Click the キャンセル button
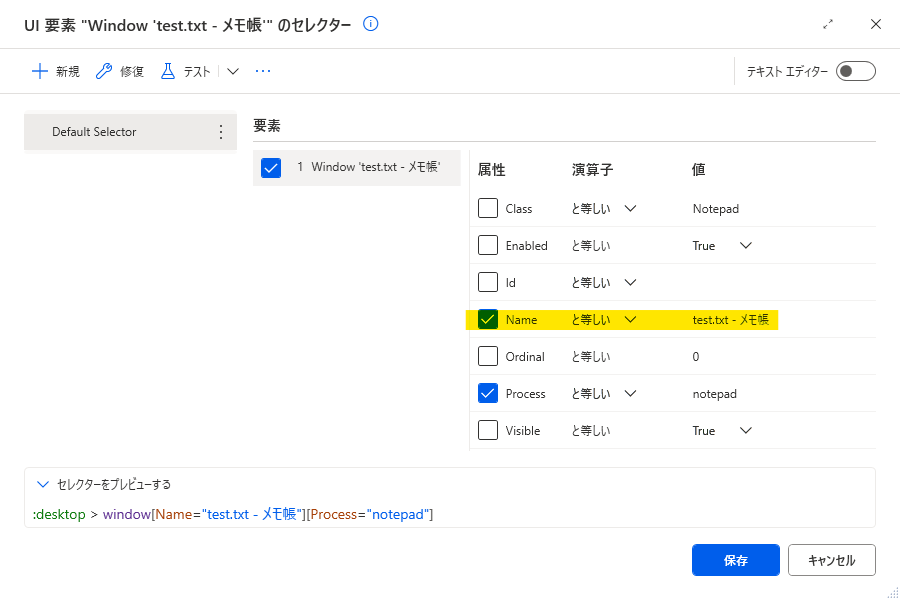900x600 pixels. tap(832, 560)
